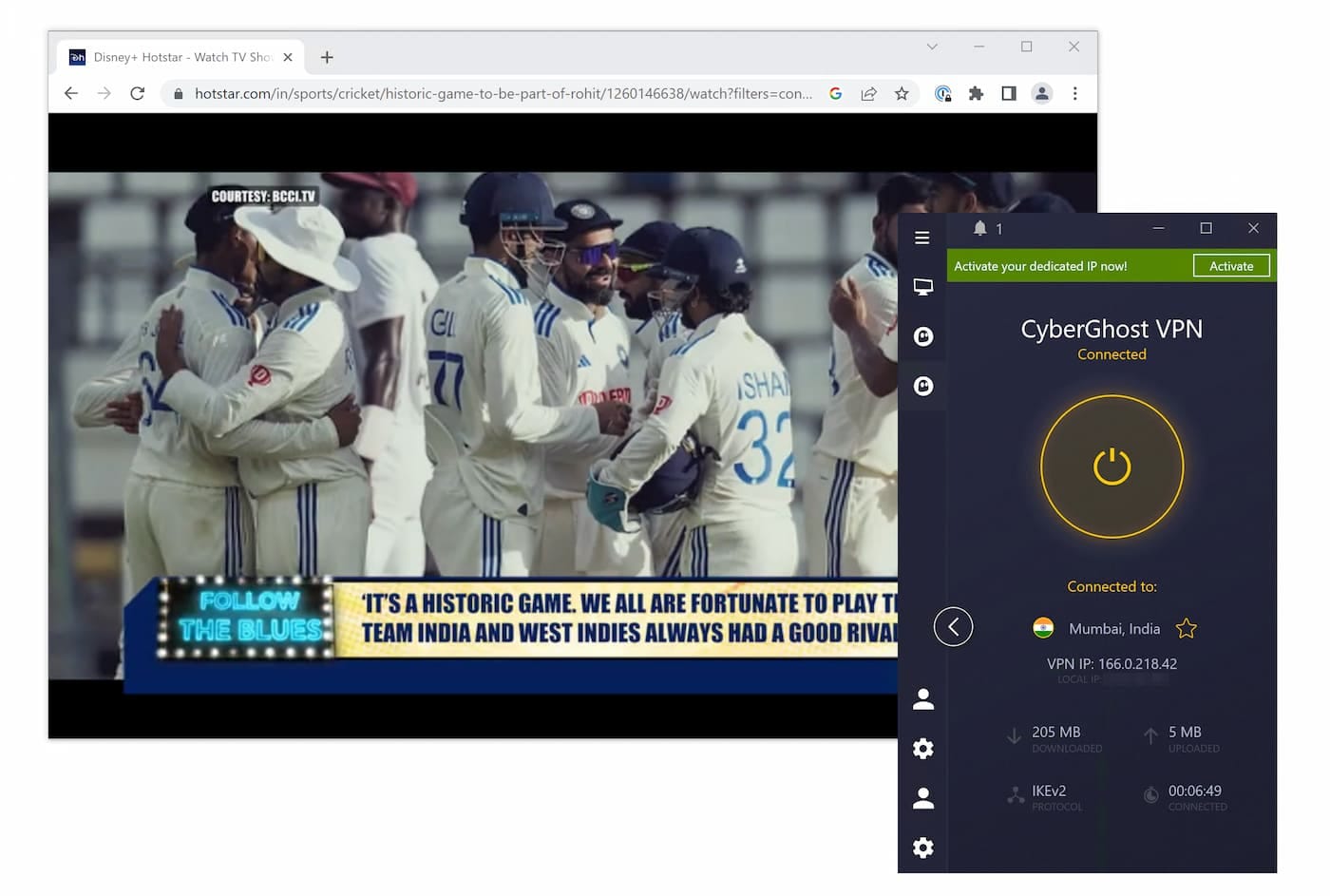Select the Disney+ Hotstar browser tab

(x=171, y=57)
